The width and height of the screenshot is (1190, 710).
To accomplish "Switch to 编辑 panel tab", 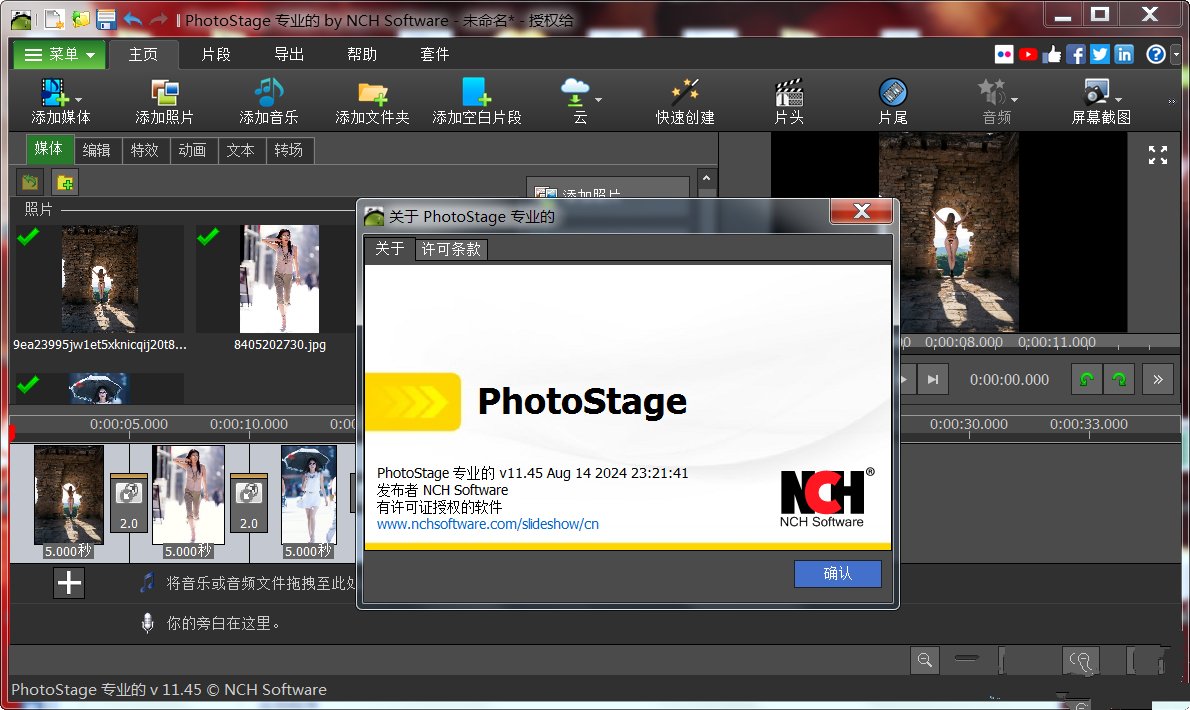I will [96, 150].
